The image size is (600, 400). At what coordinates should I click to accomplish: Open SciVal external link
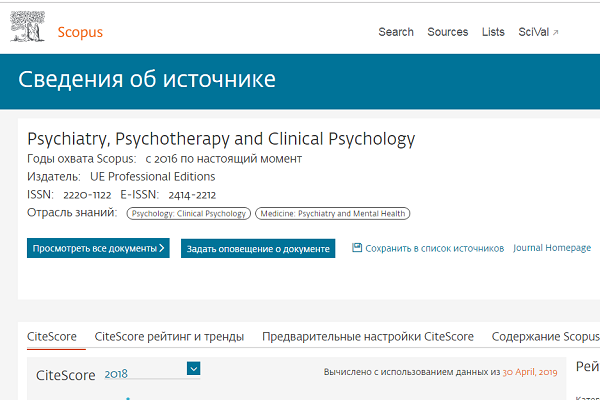[x=538, y=32]
